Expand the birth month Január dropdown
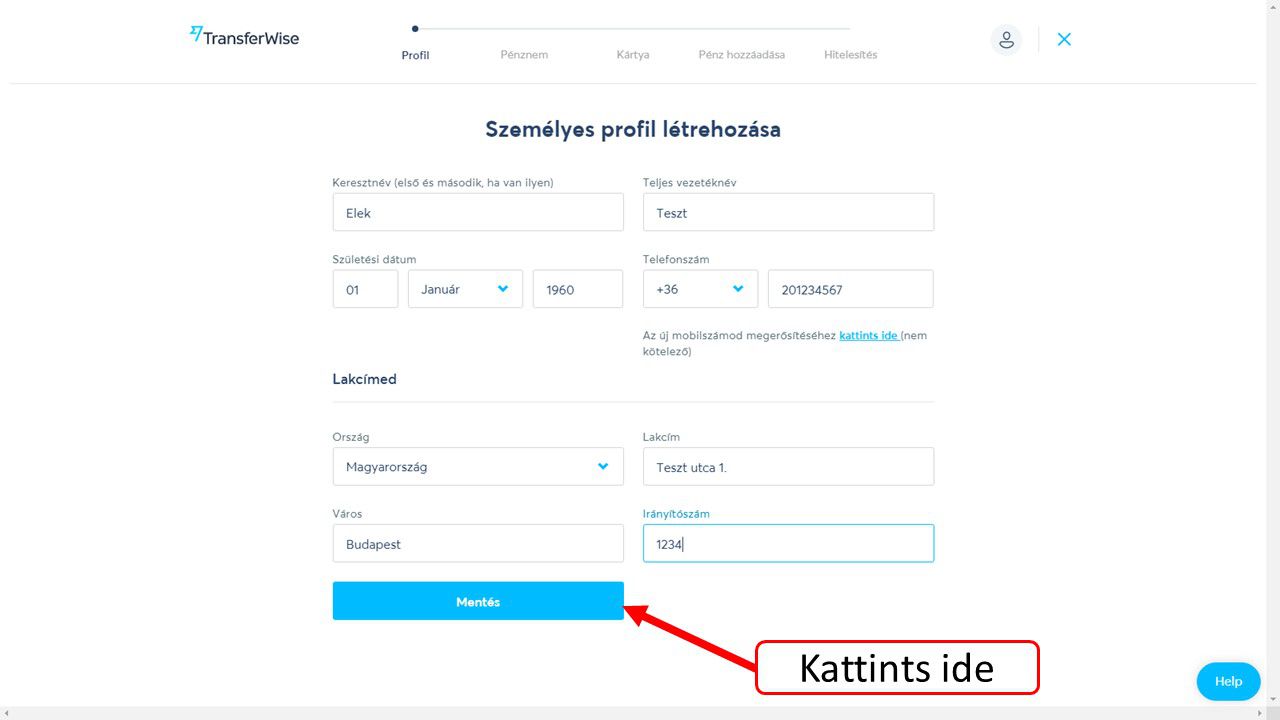 click(x=465, y=289)
